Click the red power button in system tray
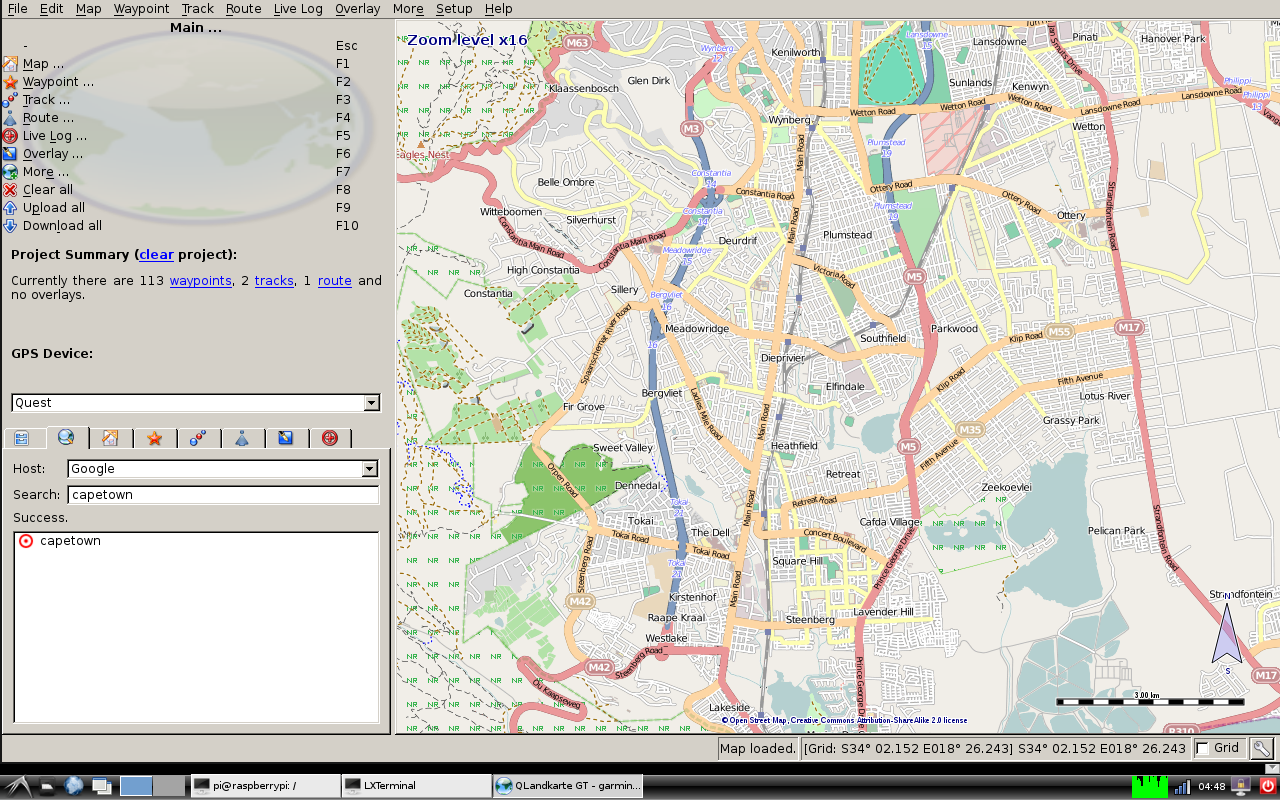 tap(1268, 786)
